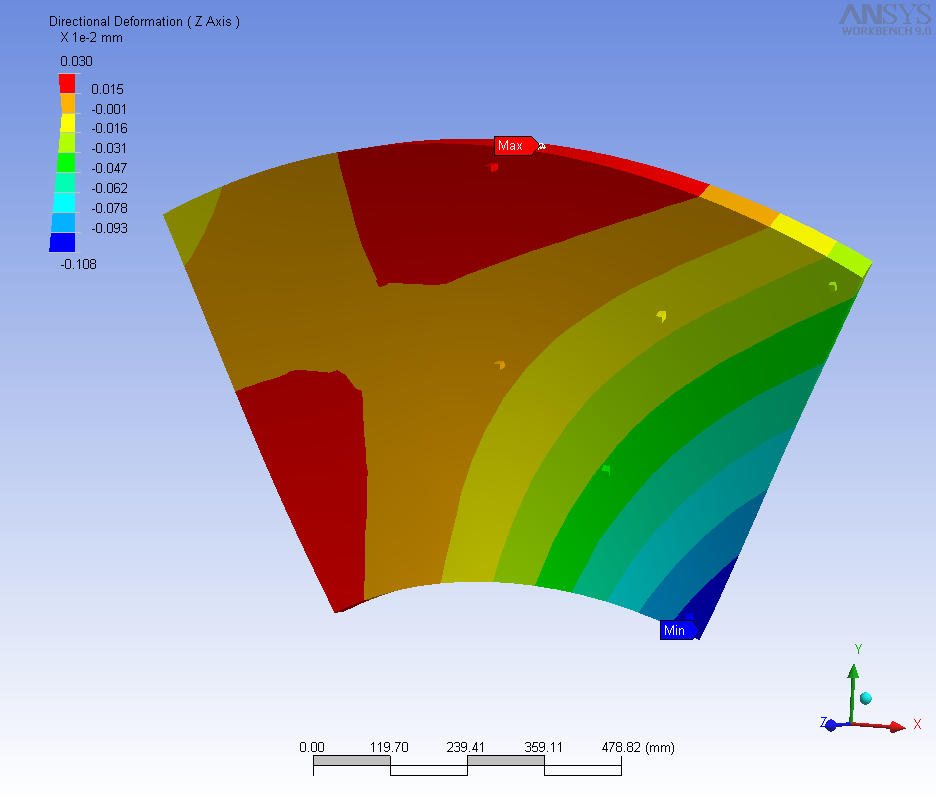Select the yellow probe flag on the model
Image resolution: width=936 pixels, height=800 pixels.
tap(661, 316)
